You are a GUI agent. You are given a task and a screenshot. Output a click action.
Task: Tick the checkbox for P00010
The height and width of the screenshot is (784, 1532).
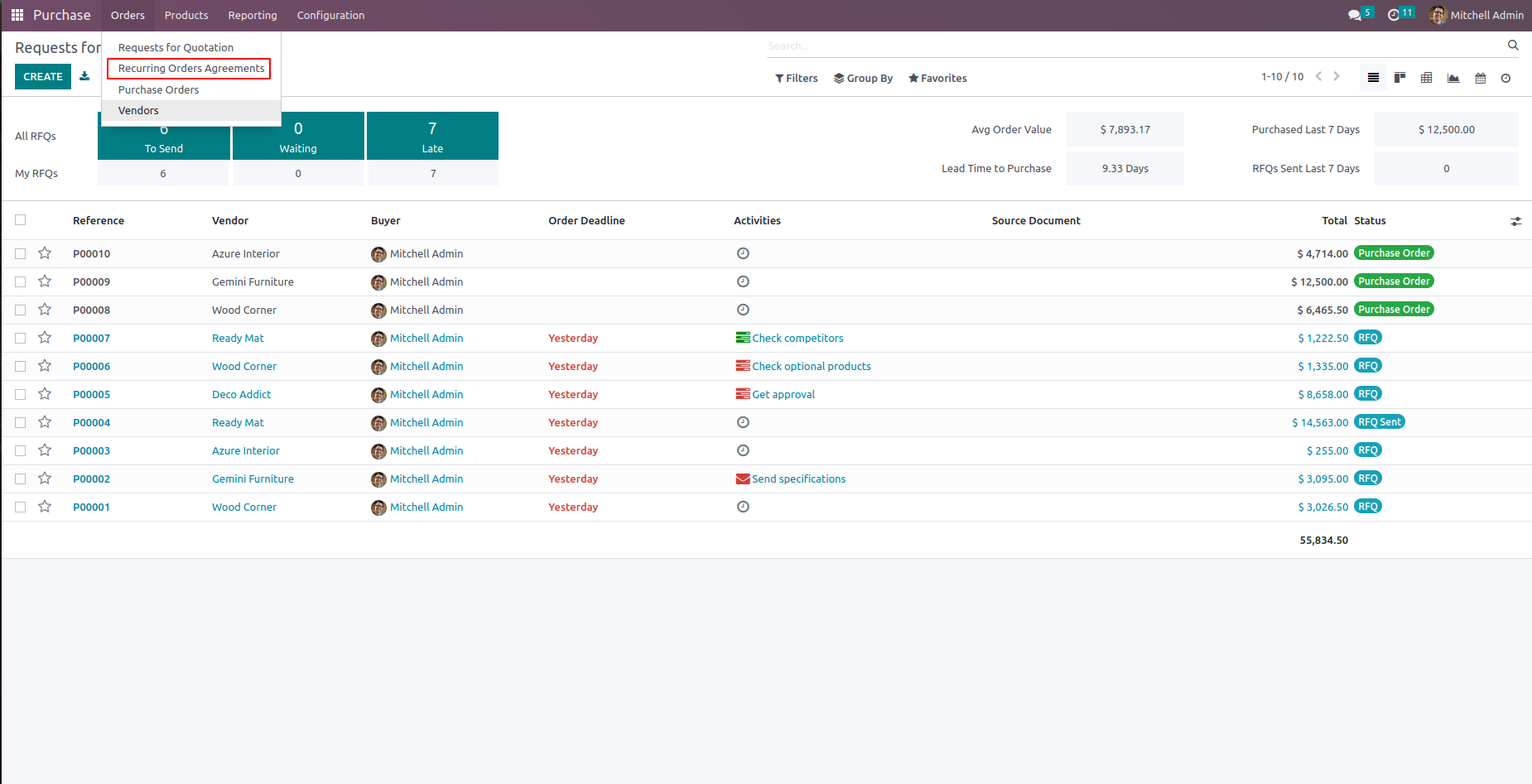[x=21, y=253]
